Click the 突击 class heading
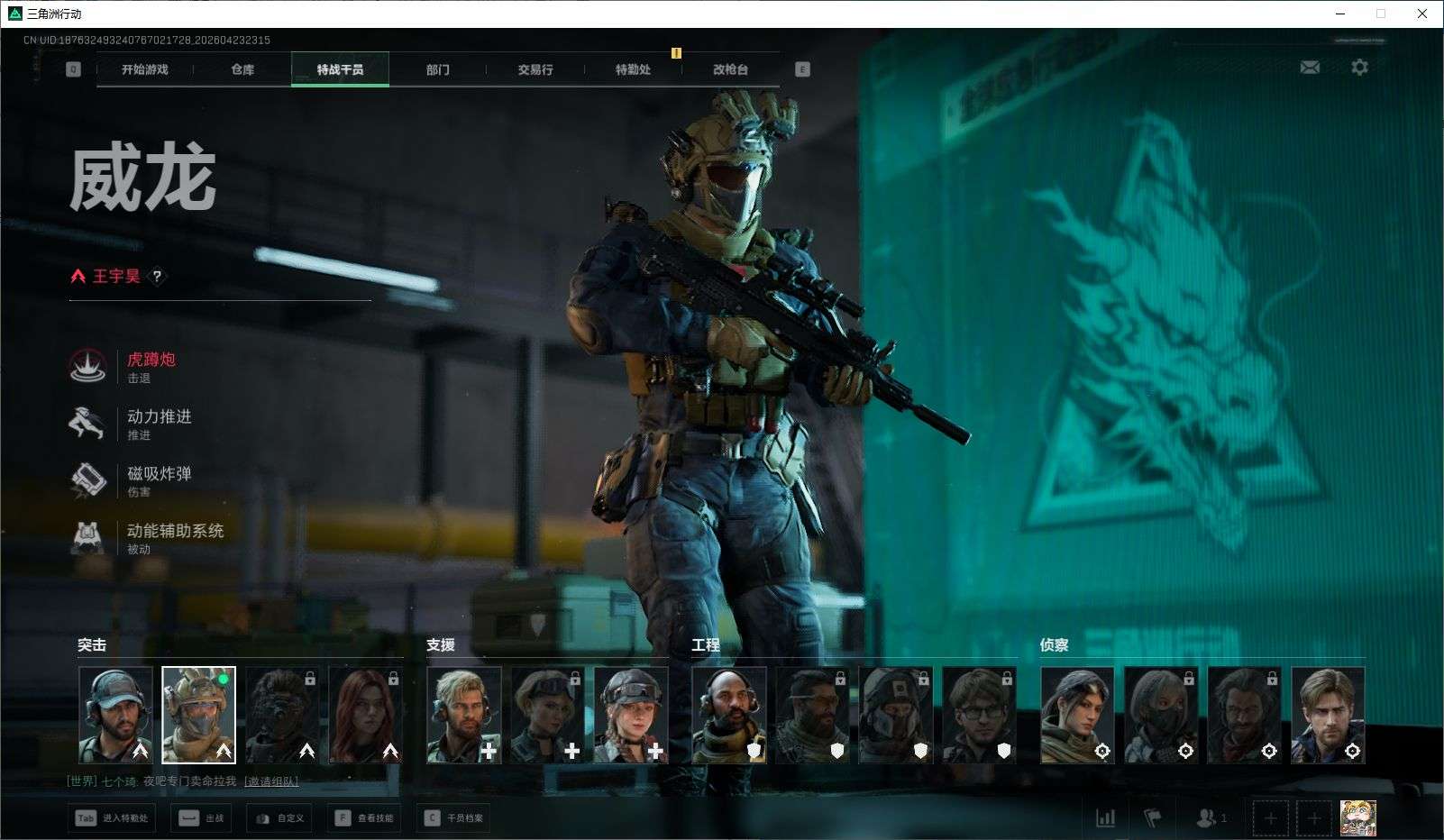Screen dimensions: 1444x840 coord(92,645)
